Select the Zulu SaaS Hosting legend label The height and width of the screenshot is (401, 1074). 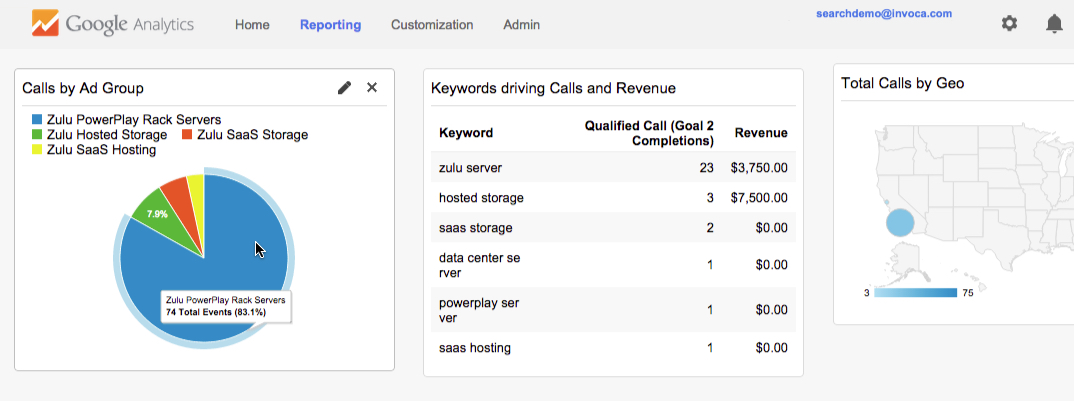point(101,149)
